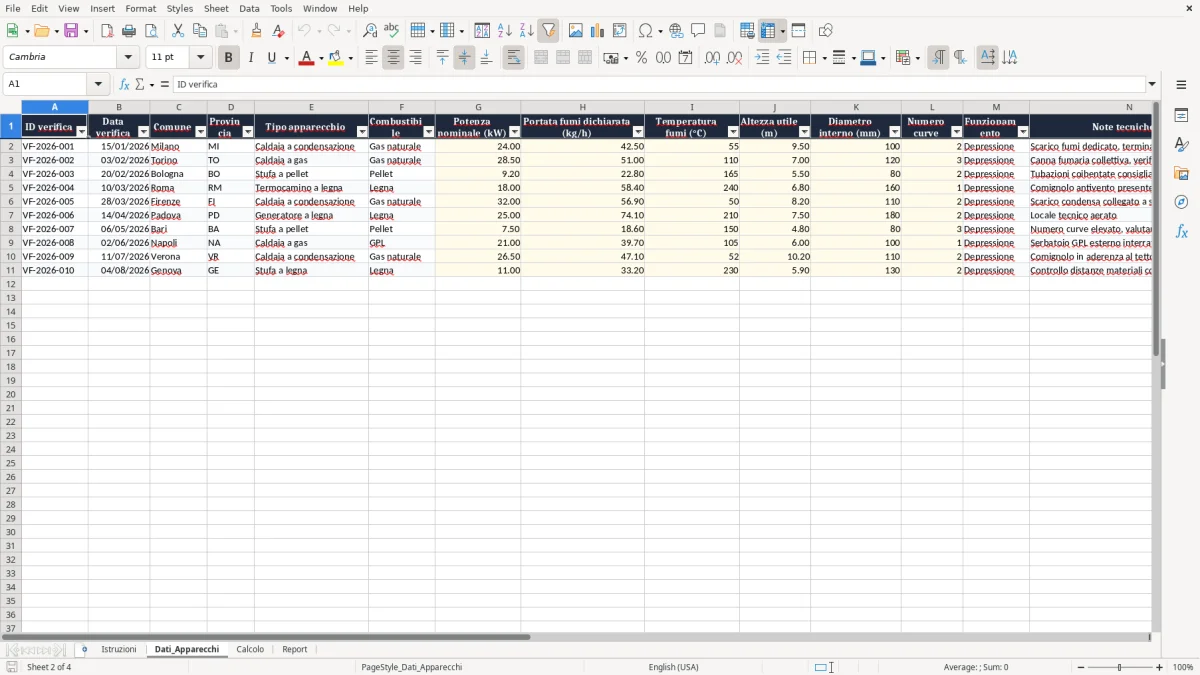Format cells as percent
Viewport: 1200px width, 675px height.
642,58
